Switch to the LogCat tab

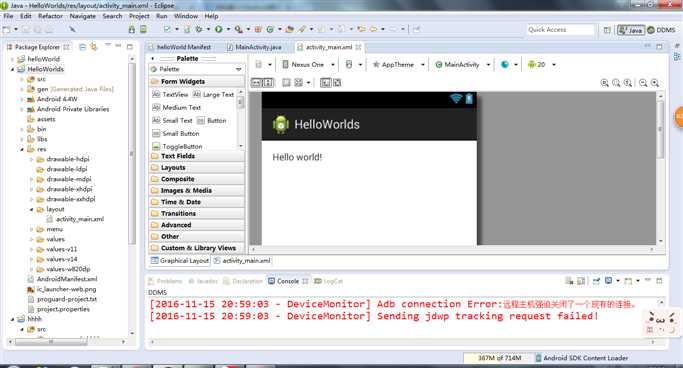pyautogui.click(x=328, y=281)
